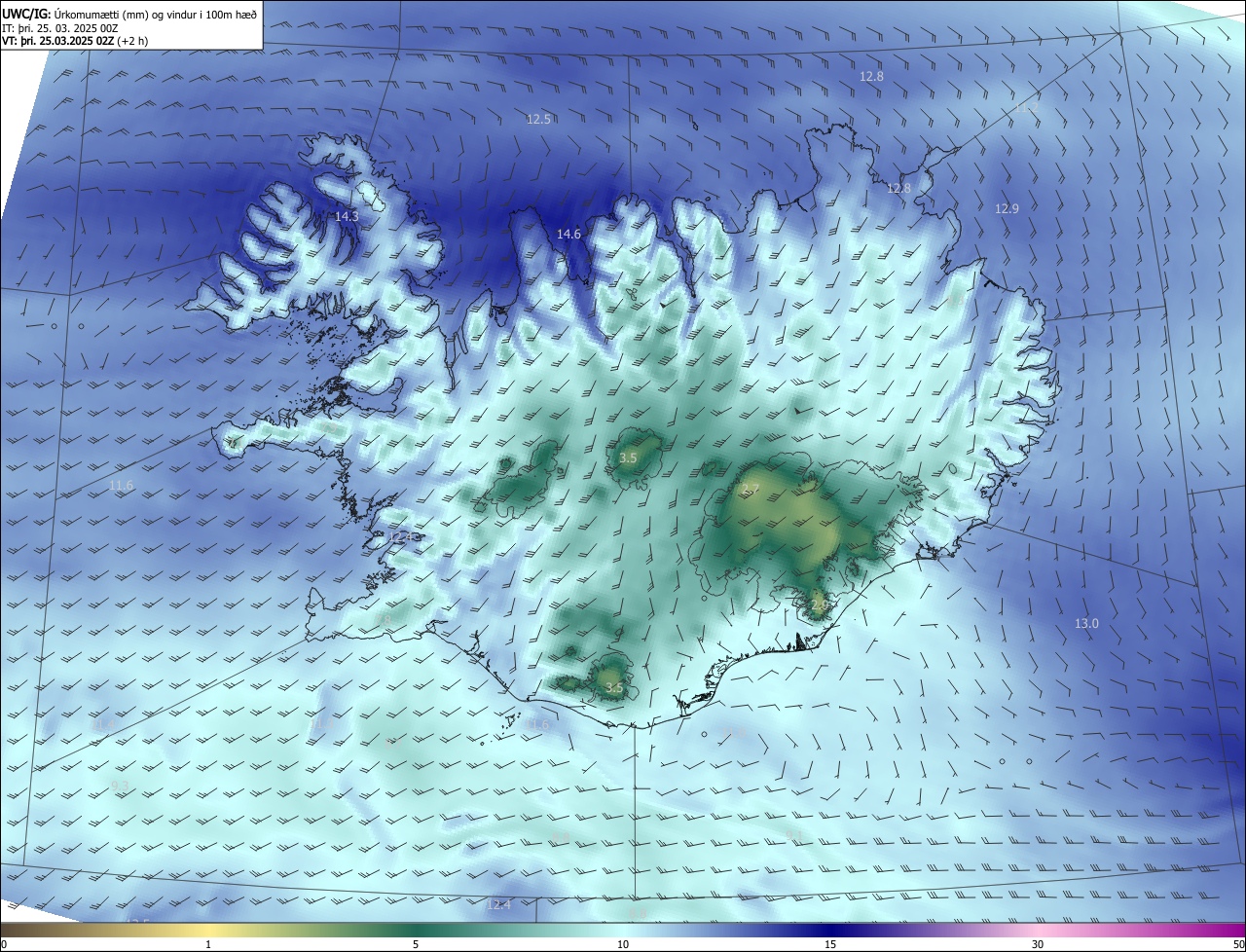The image size is (1246, 952).
Task: Click the 12.4 value near the bottom edge
Action: [x=498, y=904]
